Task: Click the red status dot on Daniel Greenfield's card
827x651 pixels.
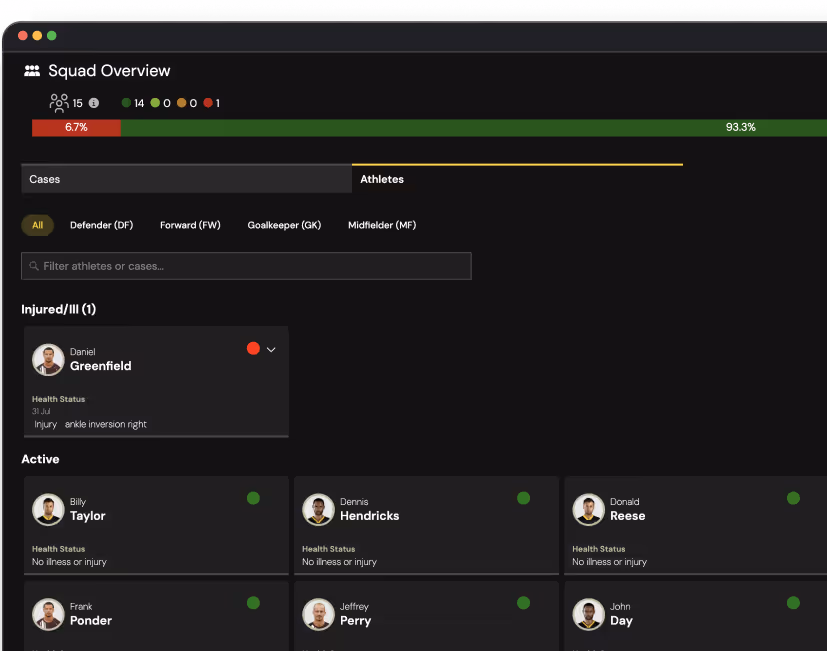Action: 253,349
